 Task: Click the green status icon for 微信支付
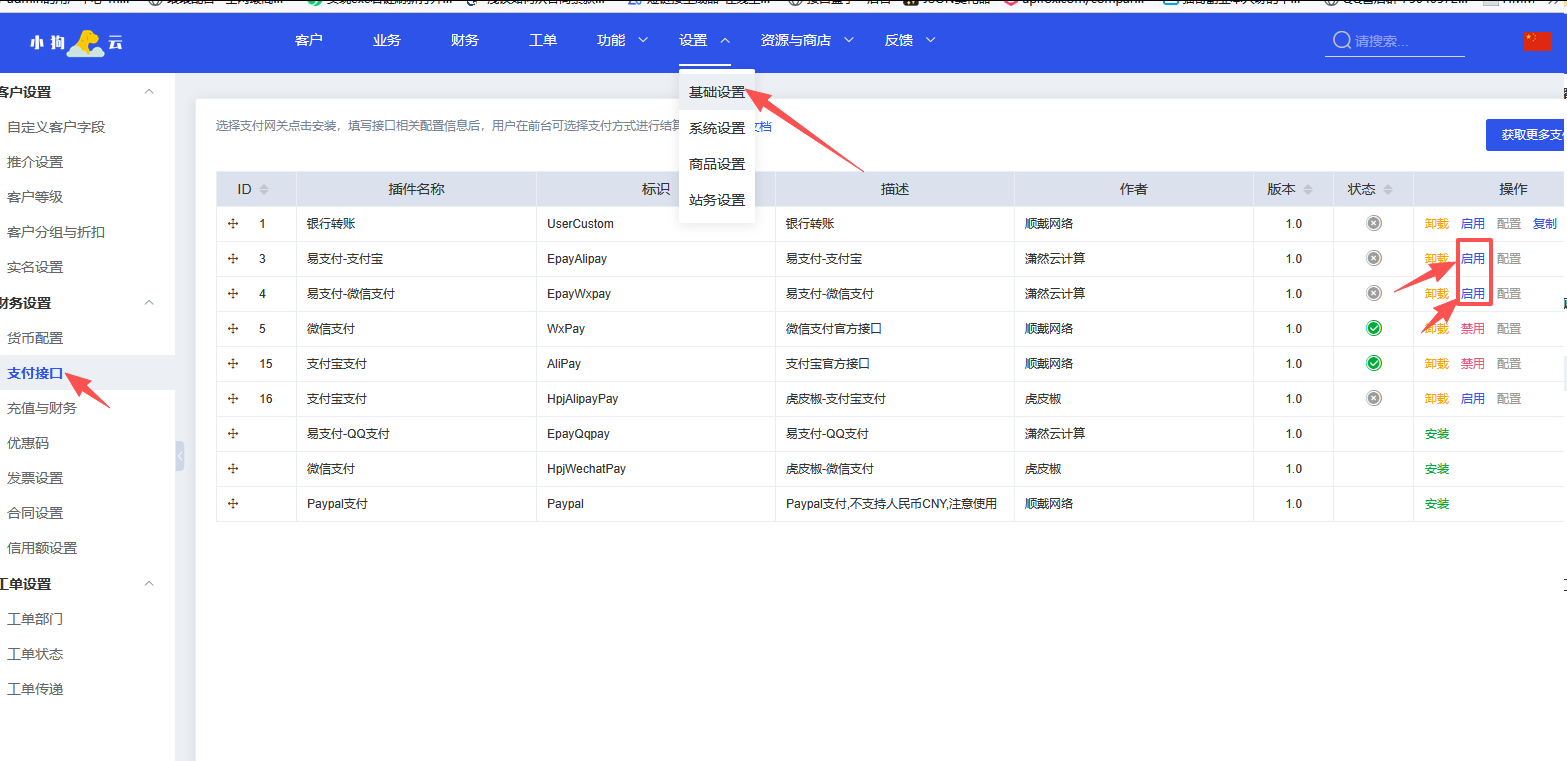1372,328
